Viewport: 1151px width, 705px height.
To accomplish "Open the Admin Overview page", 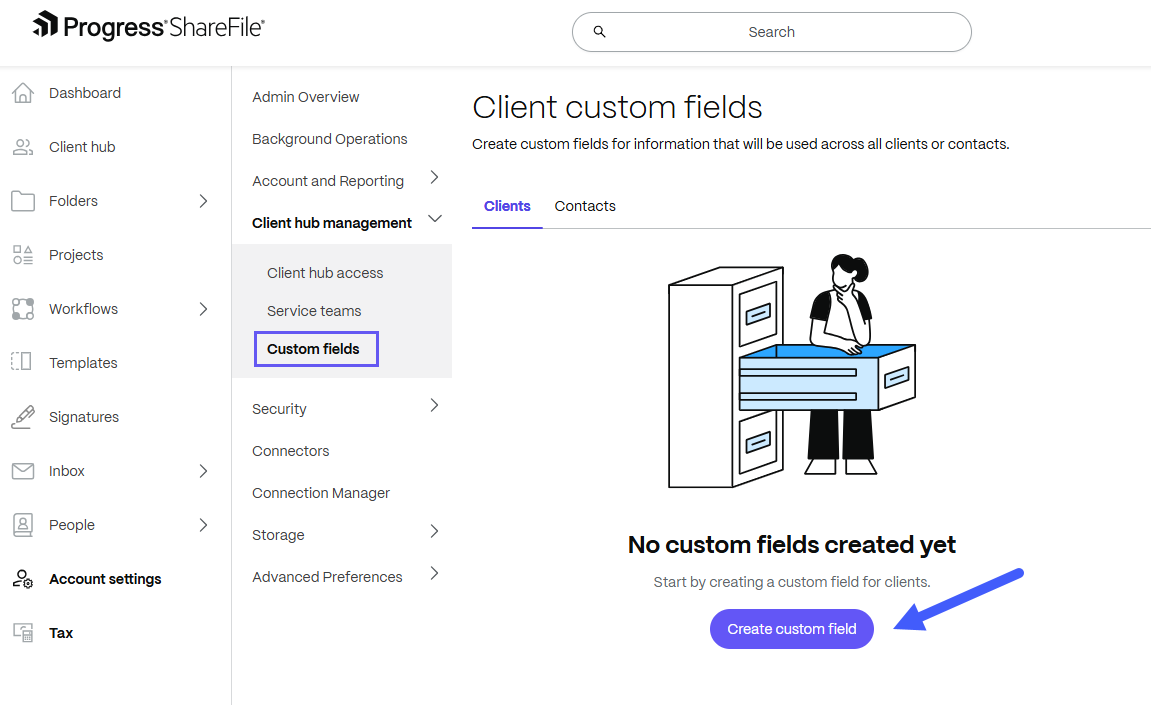I will coord(305,96).
